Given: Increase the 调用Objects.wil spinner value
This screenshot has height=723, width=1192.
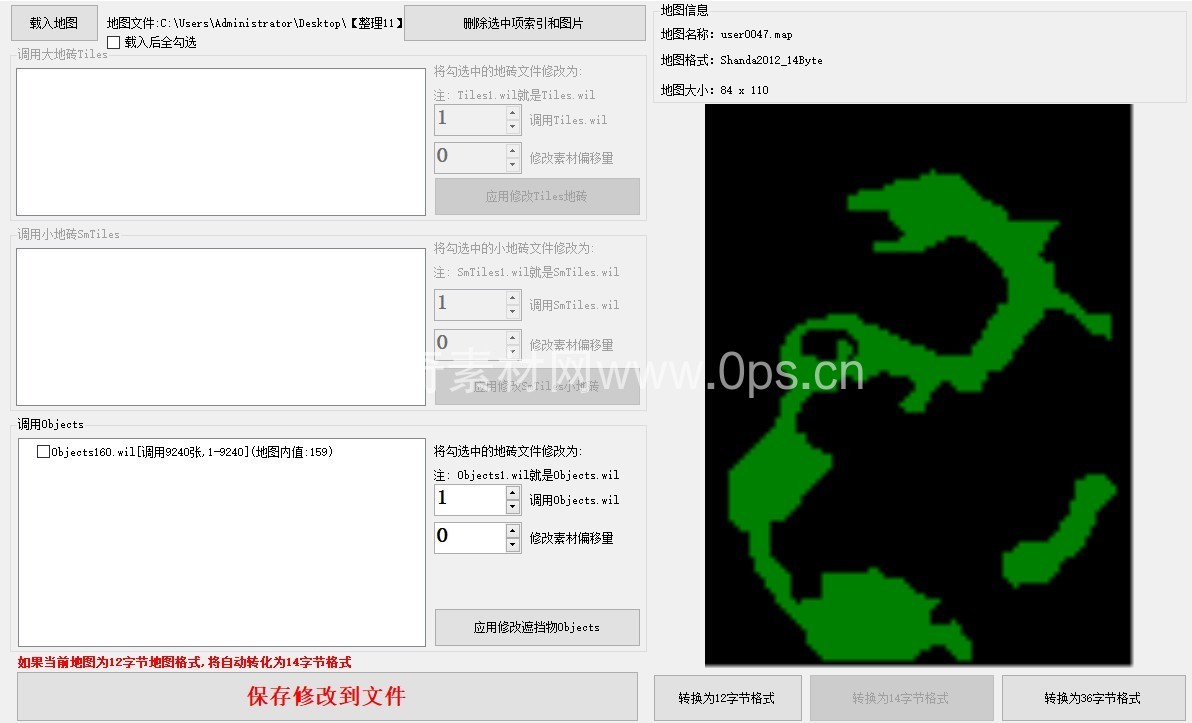Looking at the screenshot, I should tap(513, 493).
